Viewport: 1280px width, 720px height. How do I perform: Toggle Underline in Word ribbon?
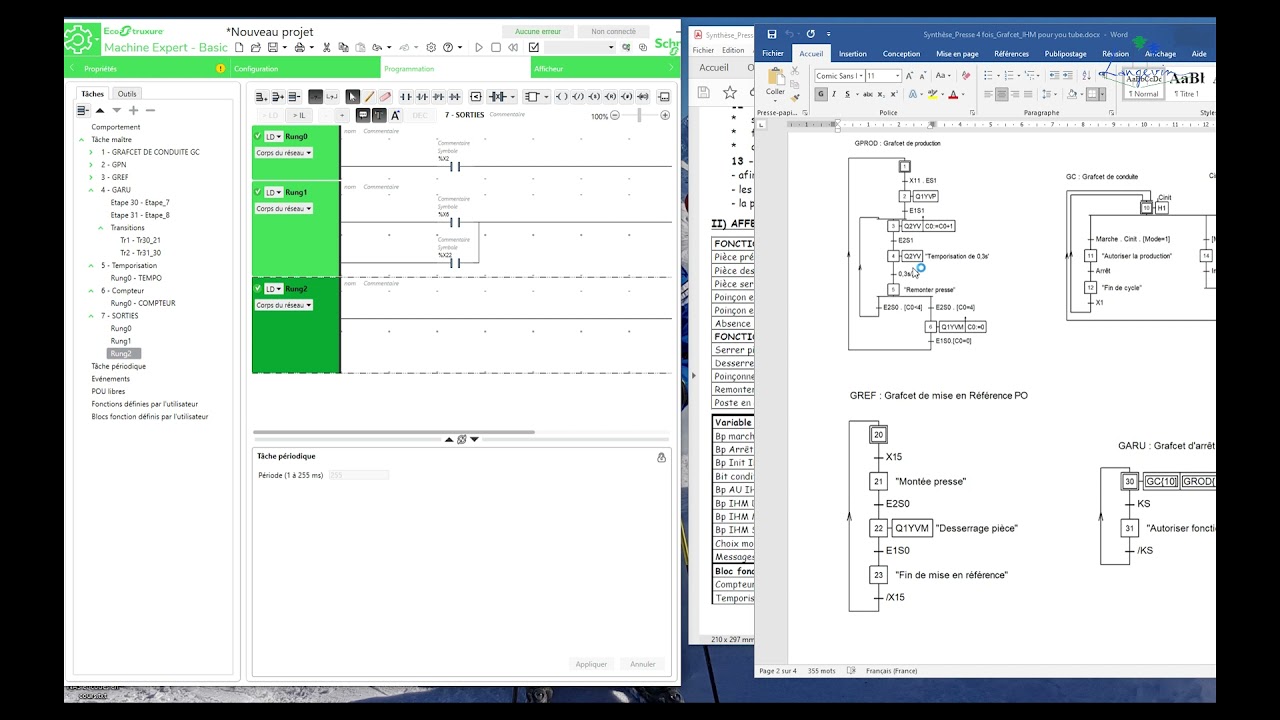pyautogui.click(x=847, y=94)
